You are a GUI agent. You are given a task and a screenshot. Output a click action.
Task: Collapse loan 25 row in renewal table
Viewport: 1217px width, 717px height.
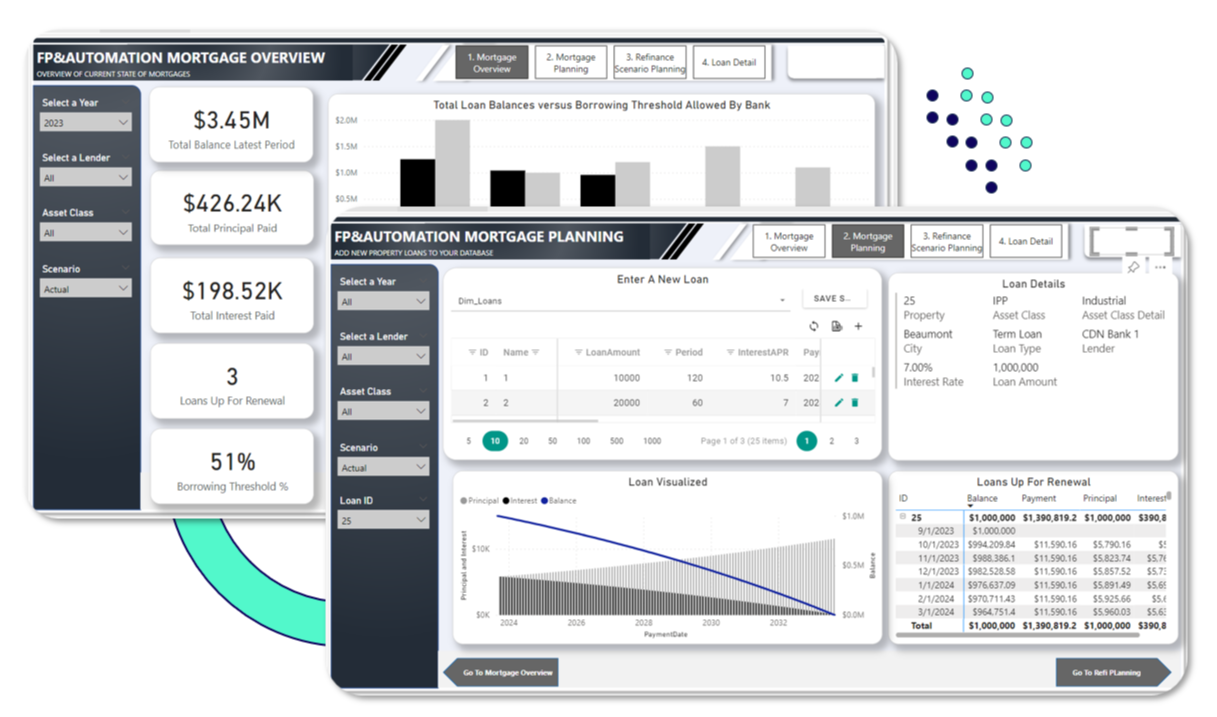click(903, 517)
